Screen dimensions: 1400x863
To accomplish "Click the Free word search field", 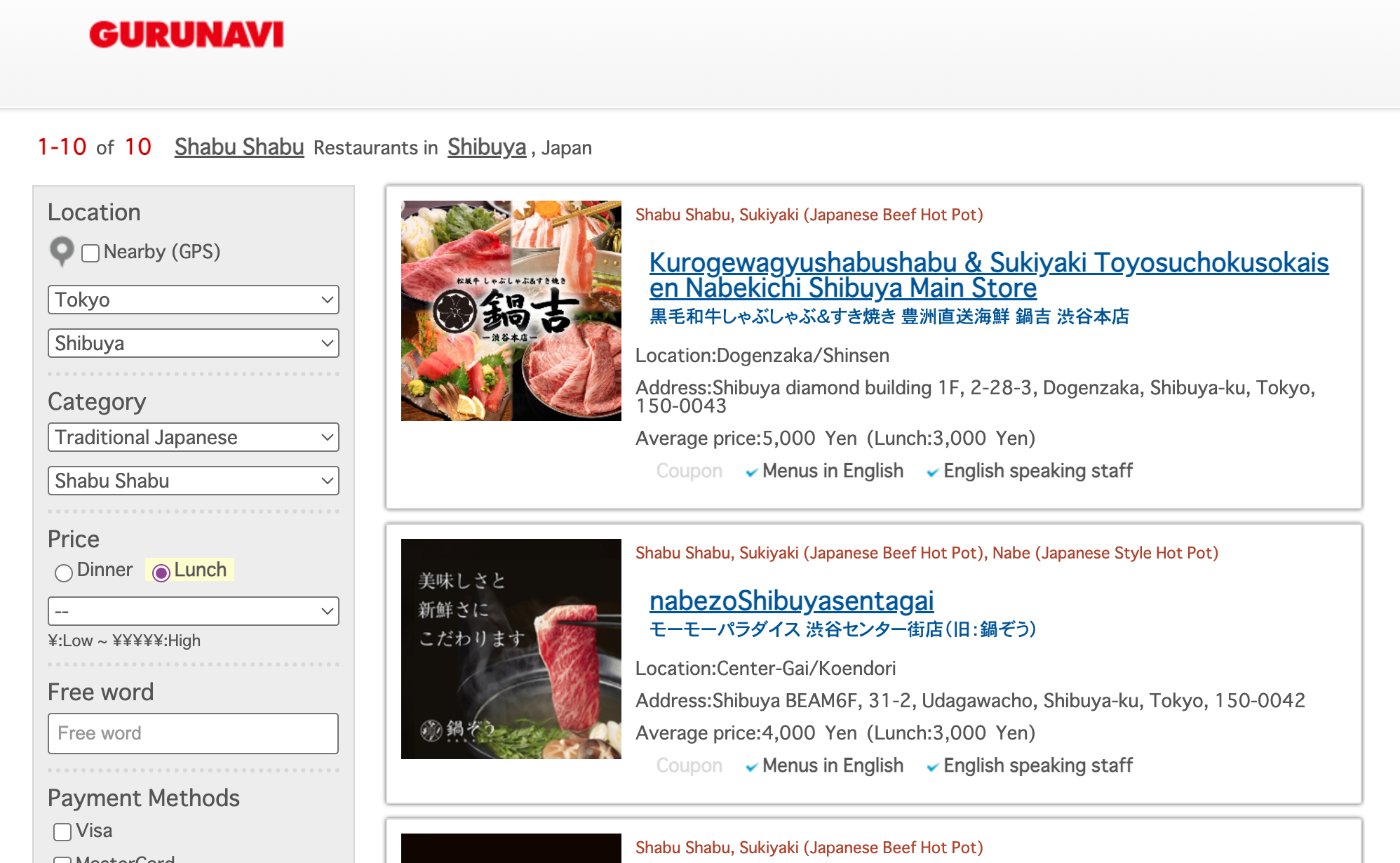I will click(193, 733).
